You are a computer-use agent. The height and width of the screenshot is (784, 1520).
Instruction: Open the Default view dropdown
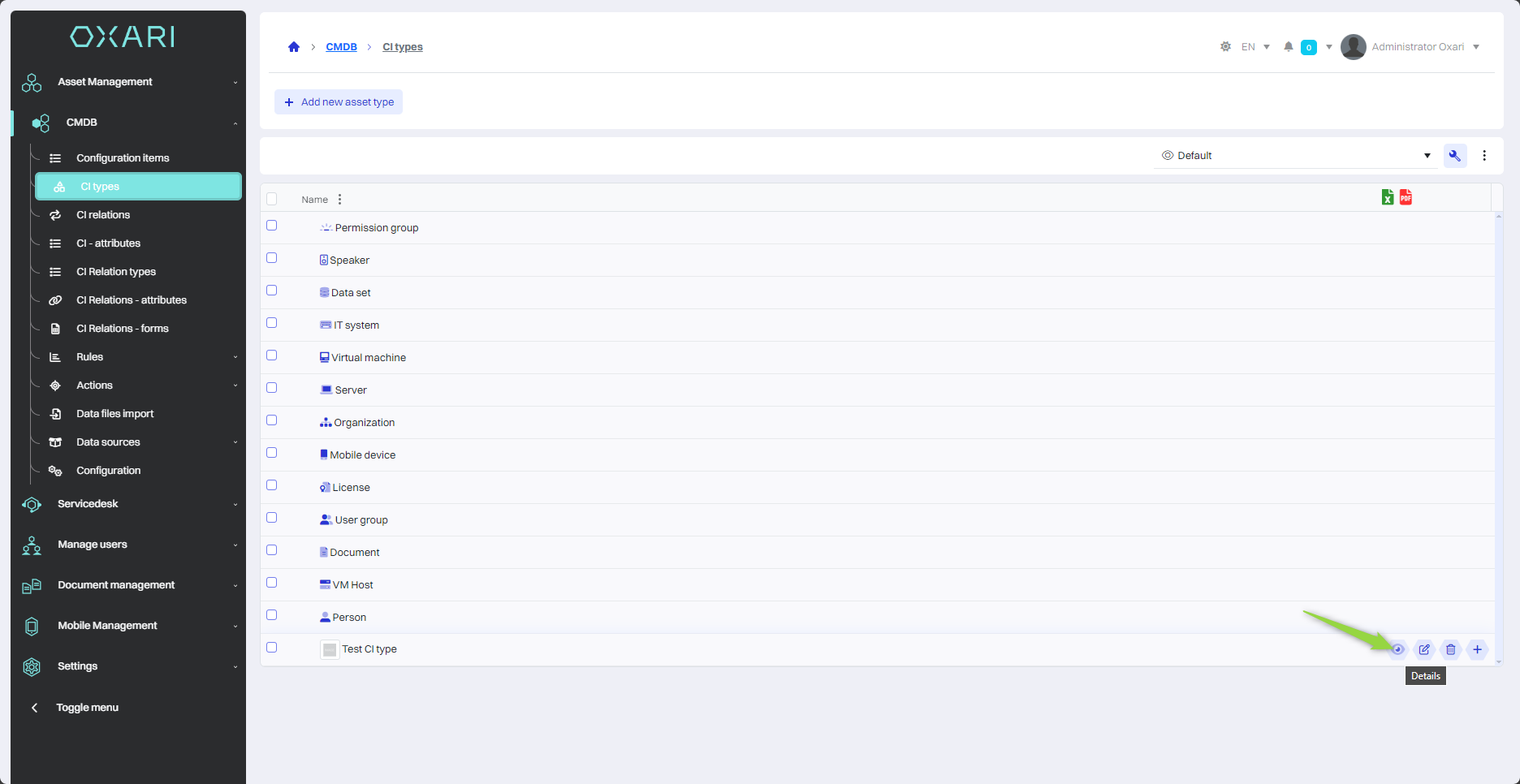click(x=1295, y=156)
